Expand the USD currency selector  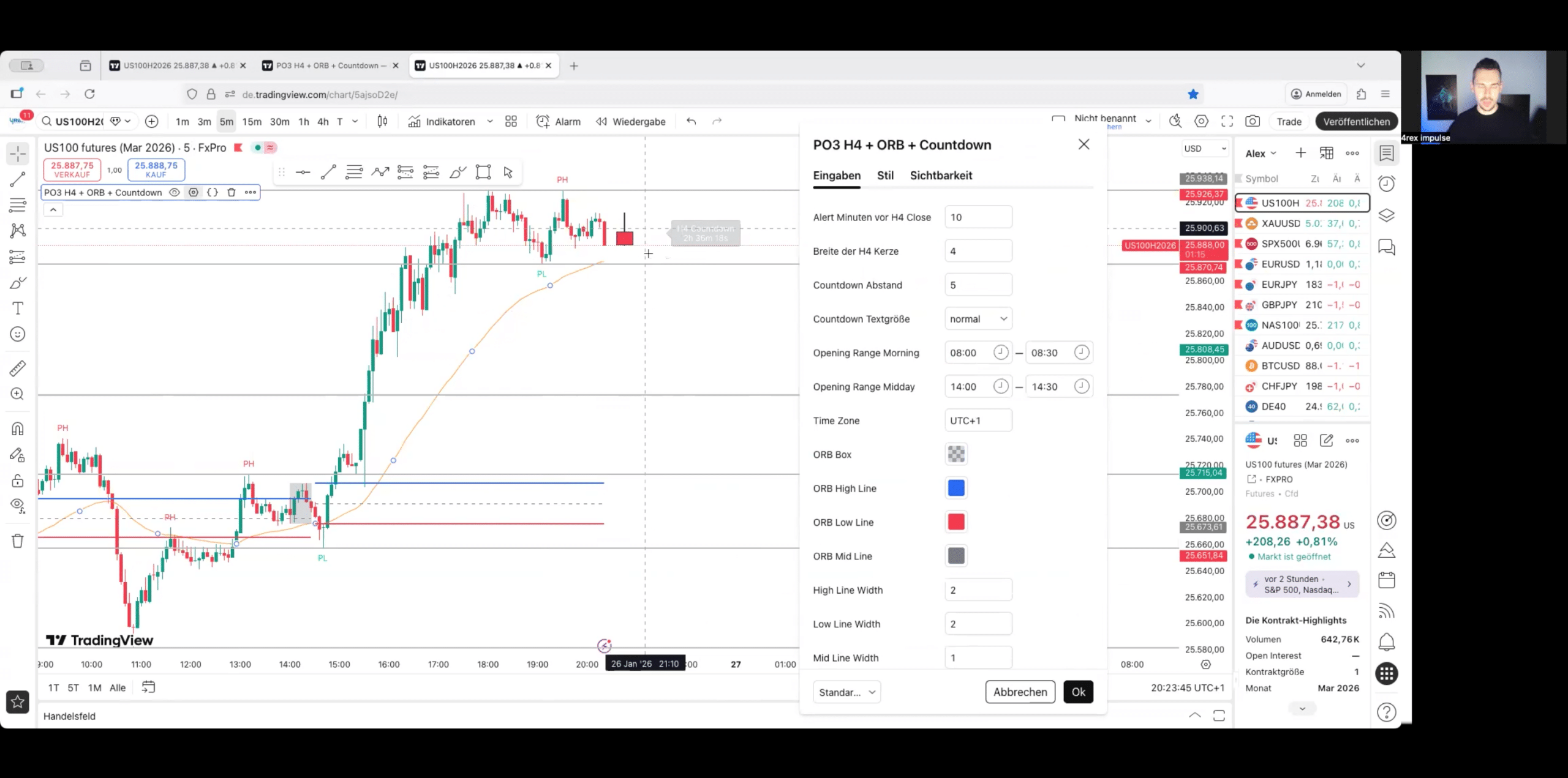[1205, 148]
